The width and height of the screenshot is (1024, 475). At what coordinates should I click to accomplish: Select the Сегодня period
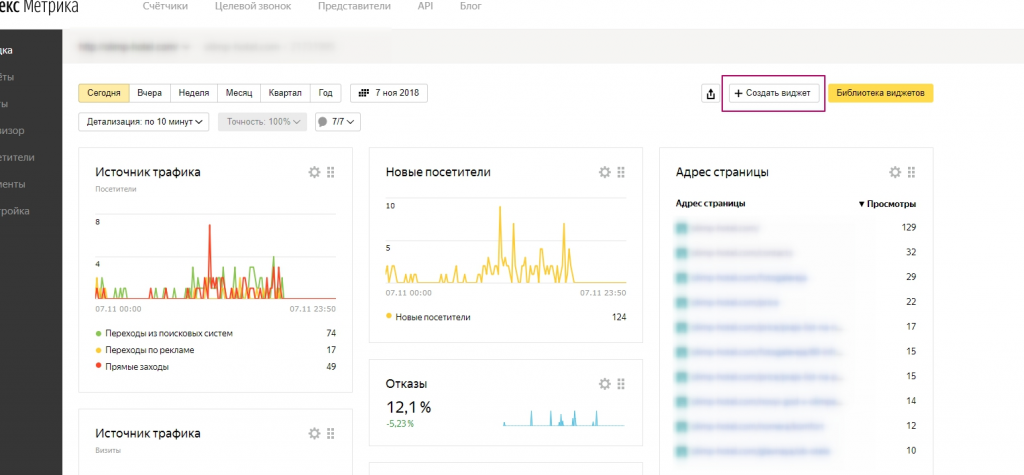point(104,93)
